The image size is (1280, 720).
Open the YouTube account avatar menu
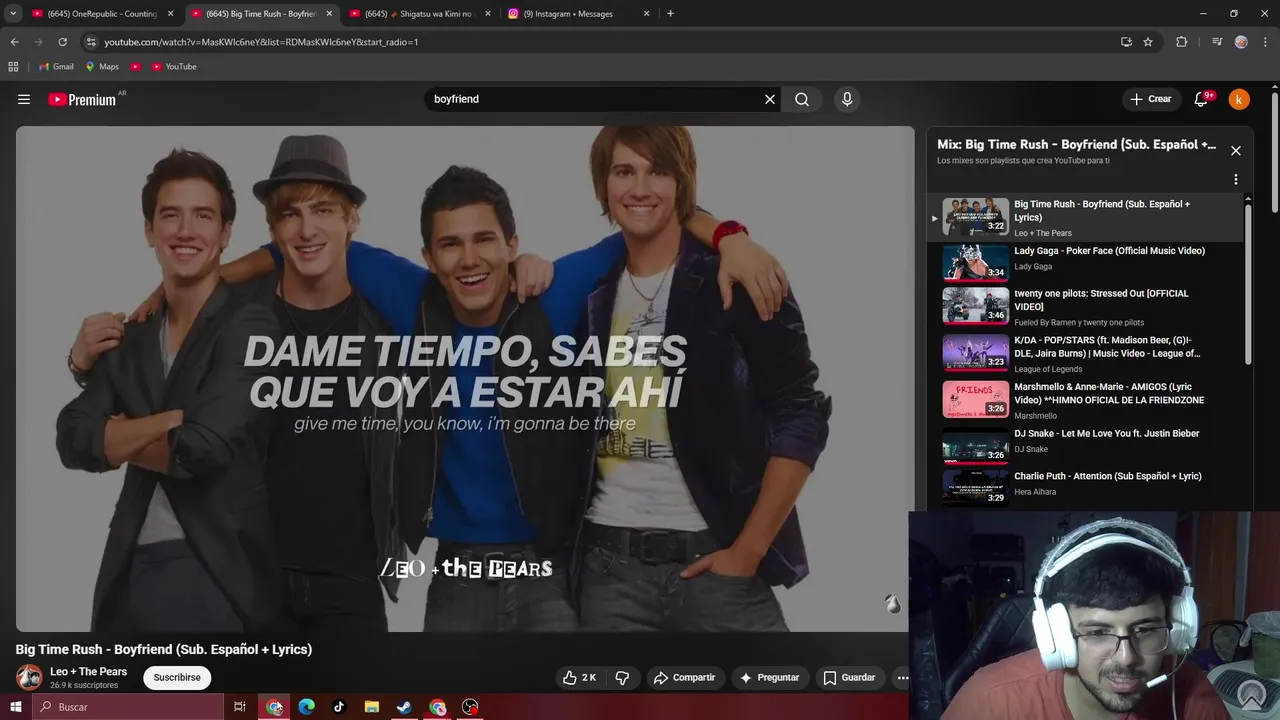point(1239,99)
